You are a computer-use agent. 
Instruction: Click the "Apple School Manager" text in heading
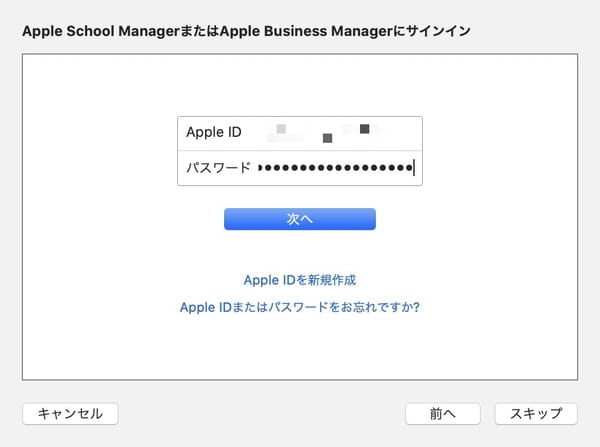pyautogui.click(x=101, y=31)
